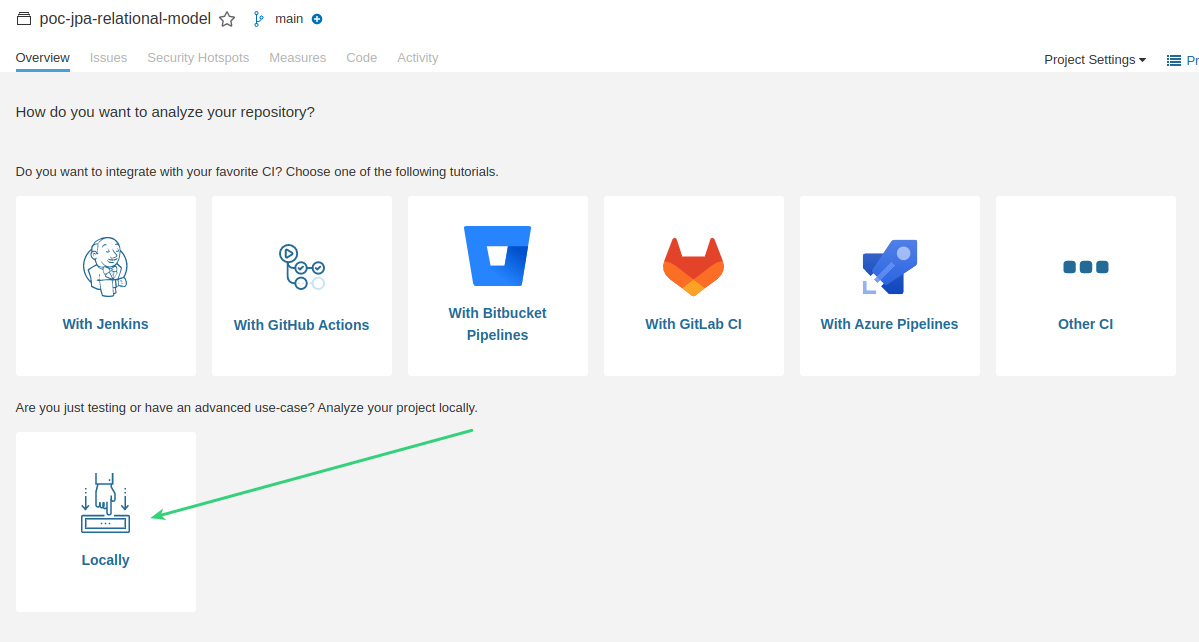Click the Jenkins butler logo
The height and width of the screenshot is (642, 1199).
[x=106, y=267]
